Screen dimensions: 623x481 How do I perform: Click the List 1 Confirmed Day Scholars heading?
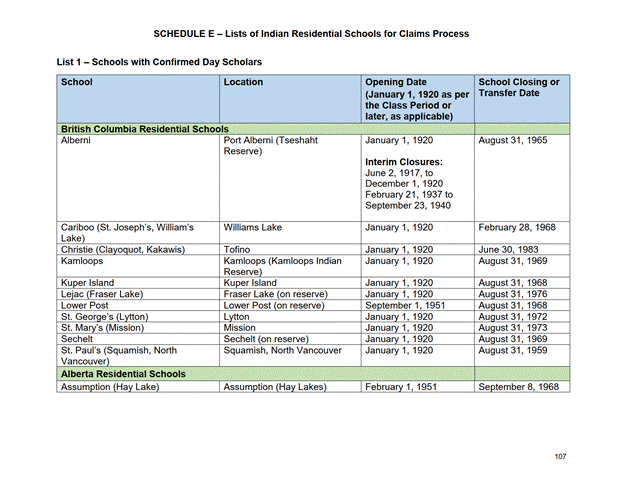[159, 62]
